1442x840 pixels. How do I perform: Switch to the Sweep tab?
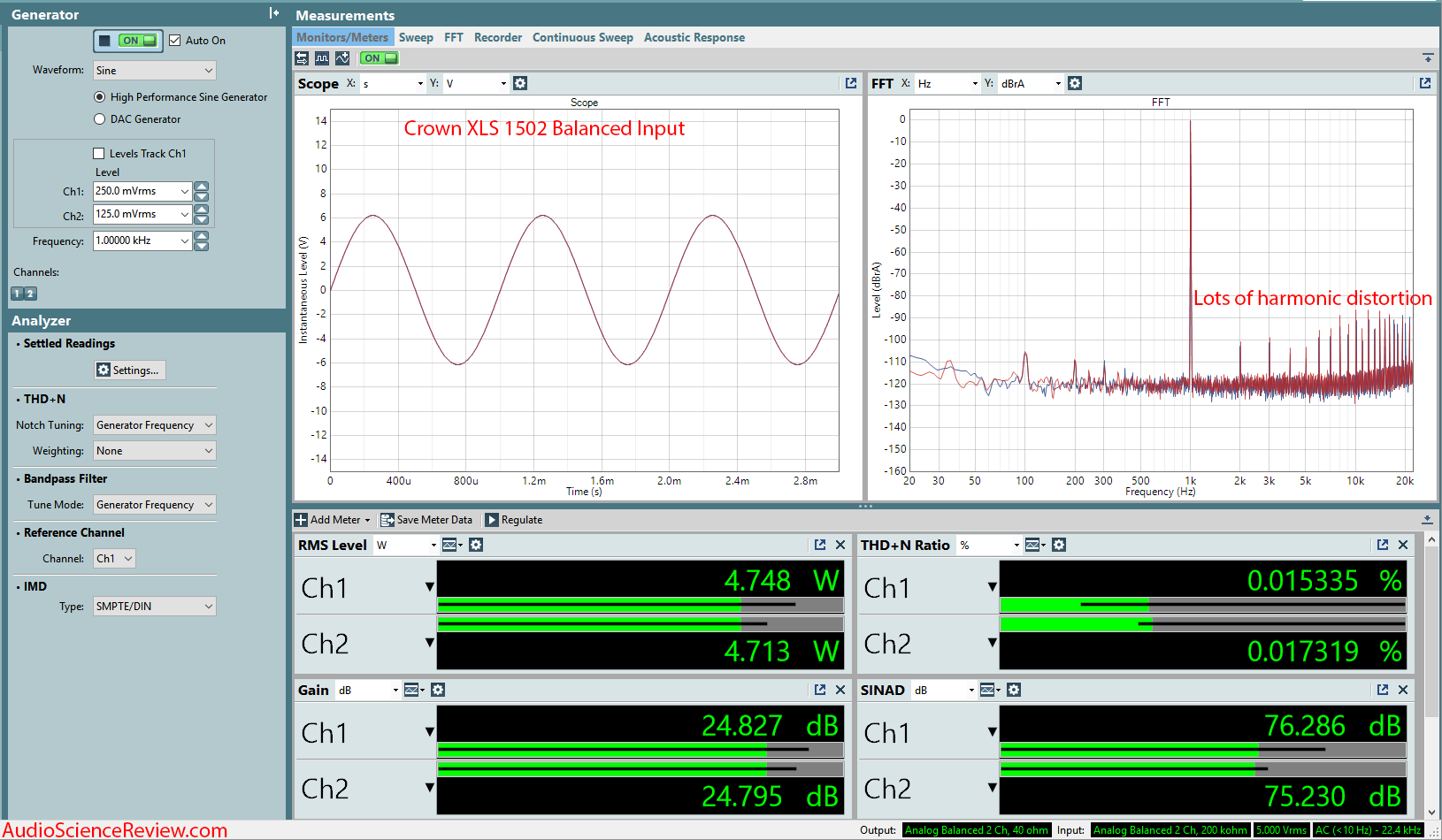[416, 38]
